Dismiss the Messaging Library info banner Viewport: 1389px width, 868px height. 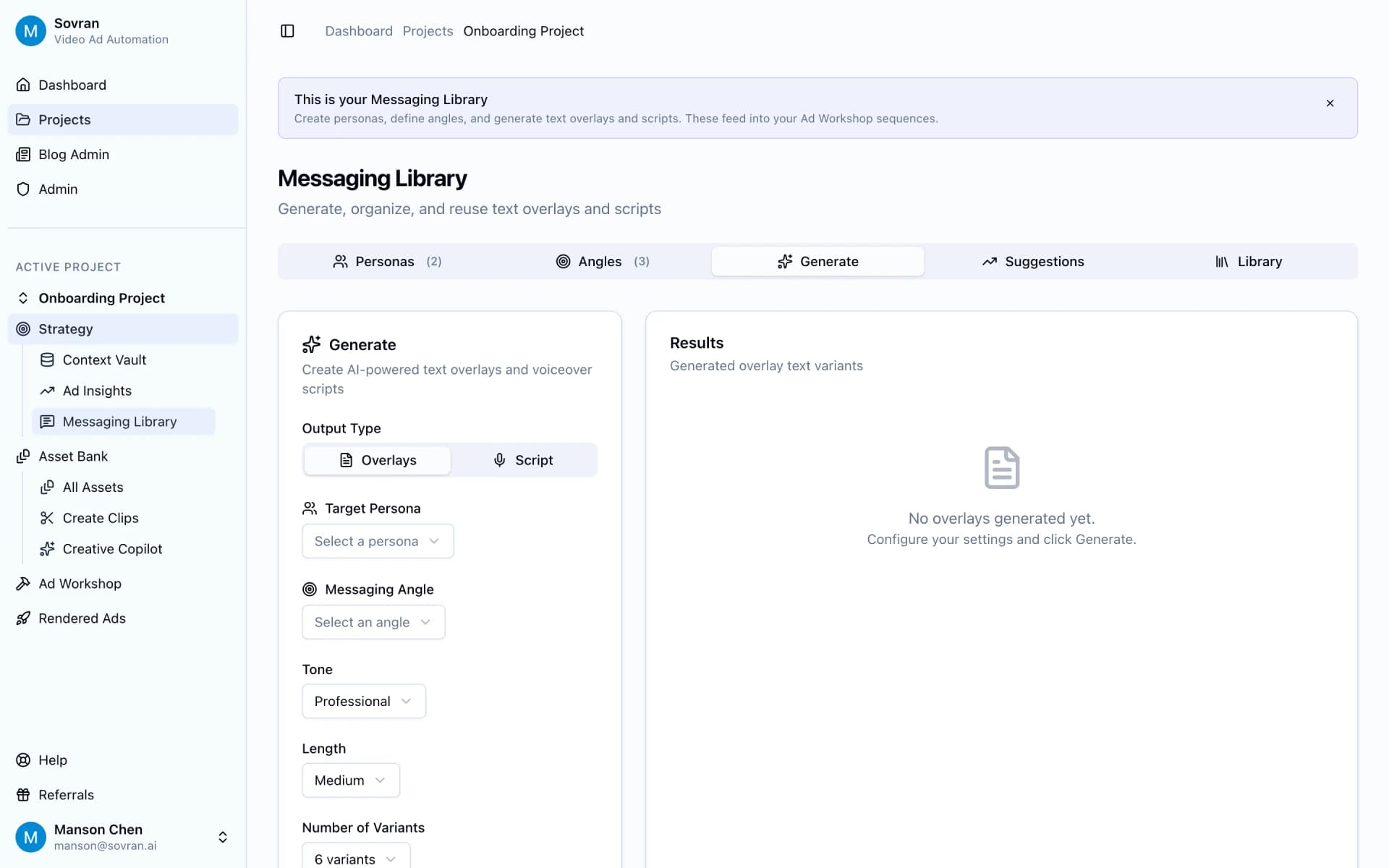coord(1330,103)
